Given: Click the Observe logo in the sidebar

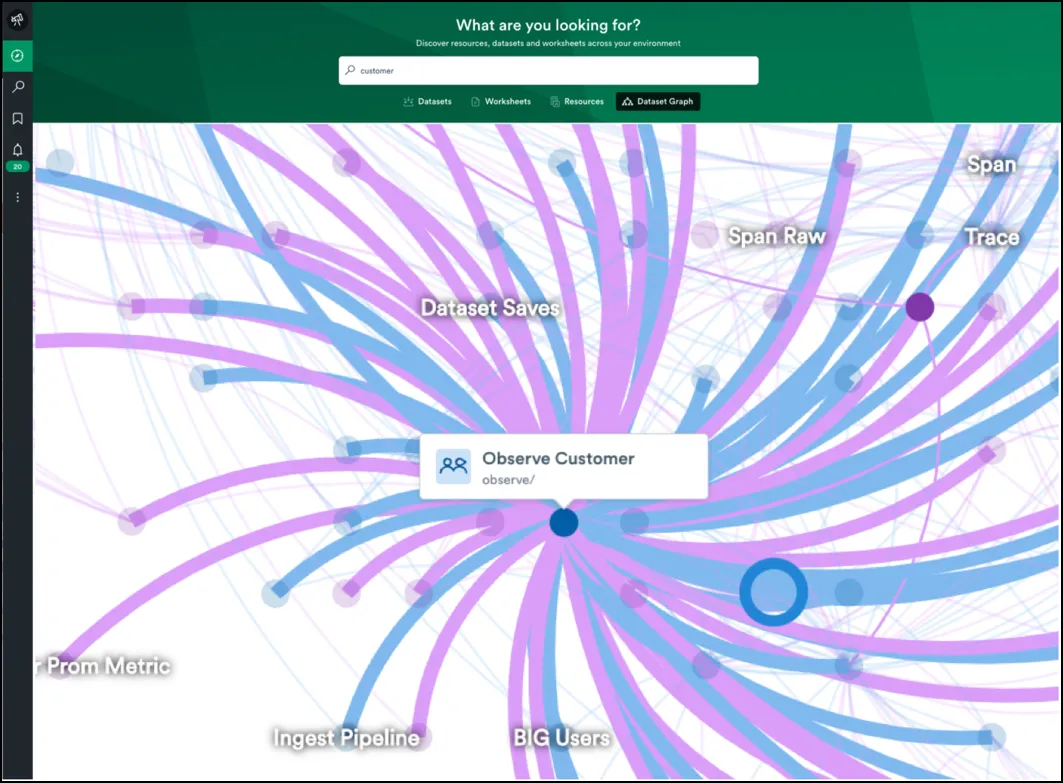Looking at the screenshot, I should point(17,20).
